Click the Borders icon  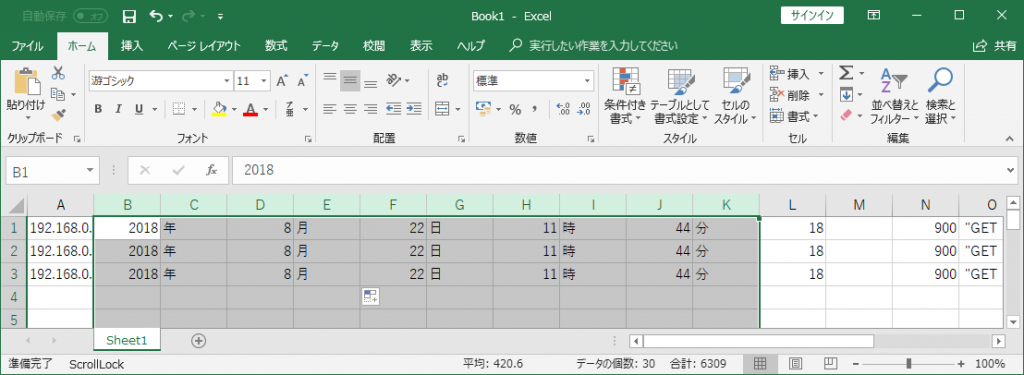[178, 109]
